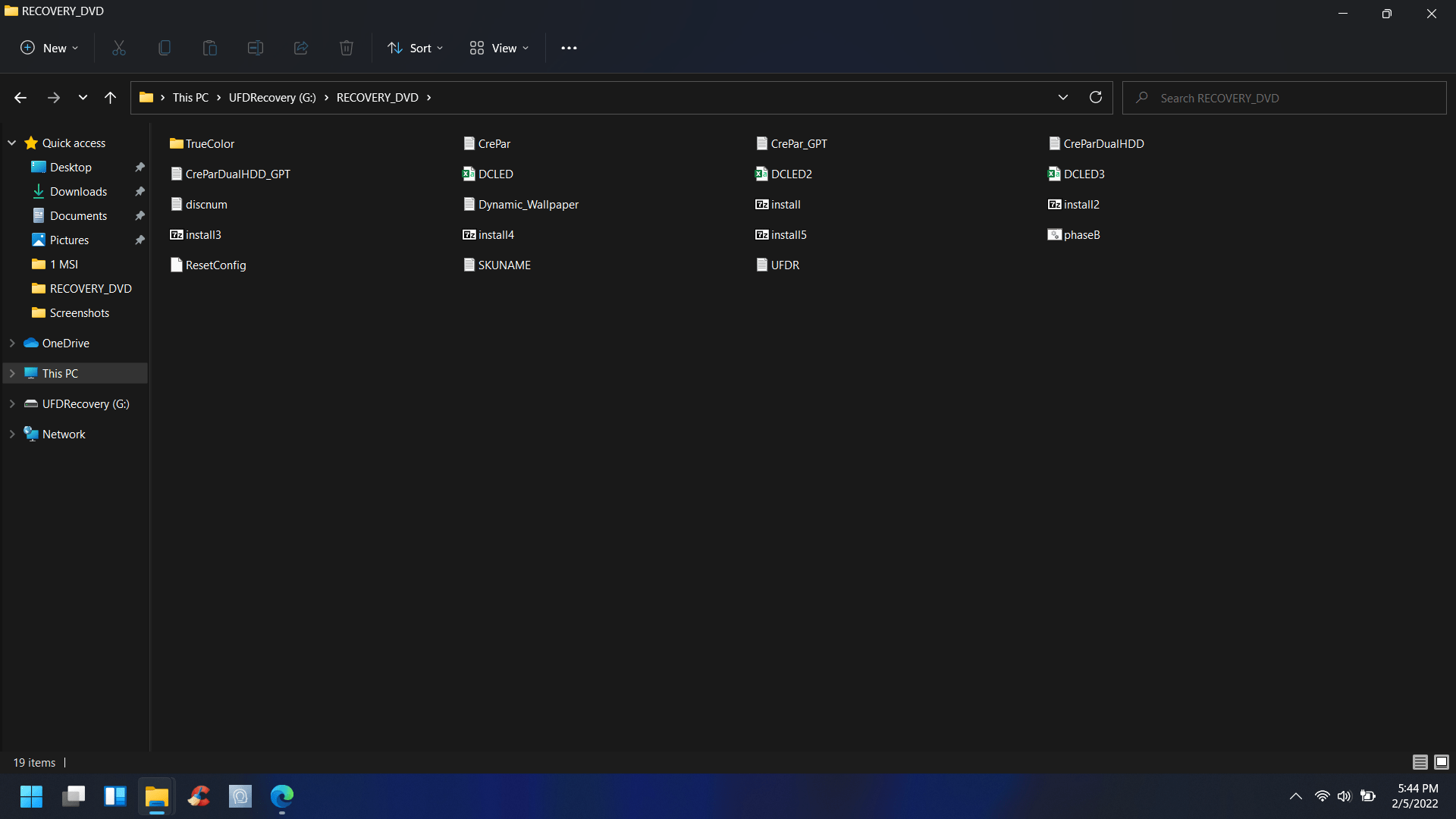Image resolution: width=1456 pixels, height=819 pixels.
Task: Open Microsoft Edge from the taskbar
Action: point(281,796)
